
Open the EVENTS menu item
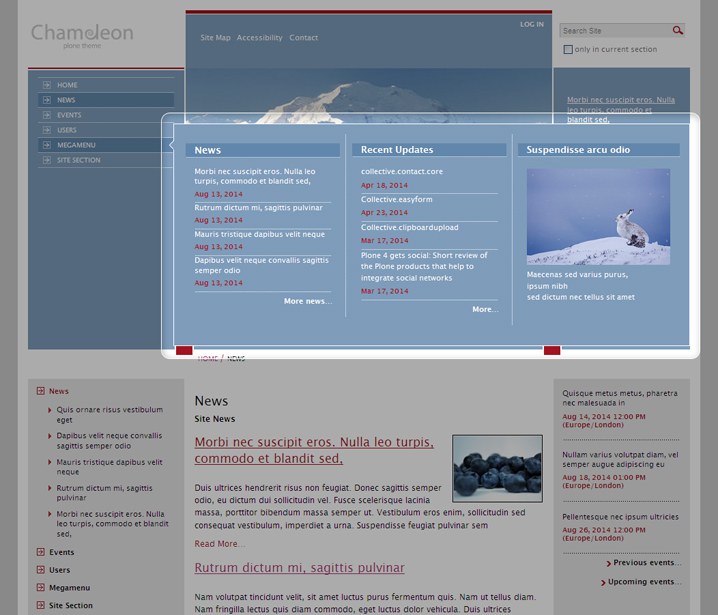point(106,115)
